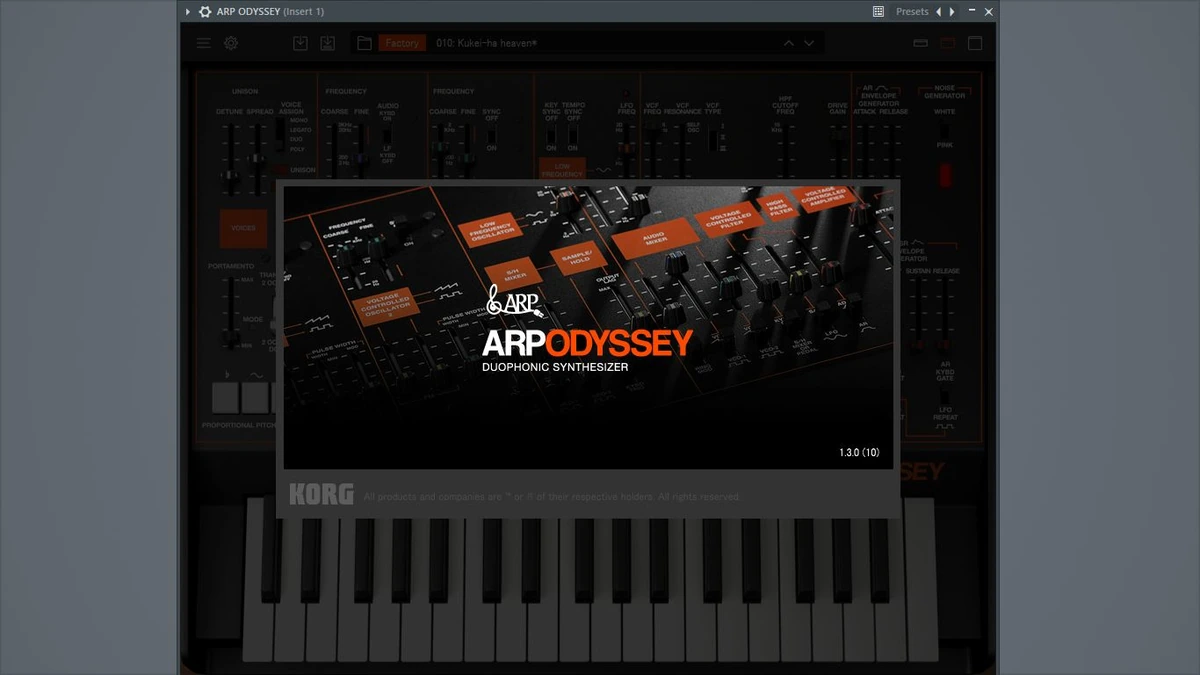This screenshot has width=1200, height=675.
Task: Open the preset name field 010: Kukei-ha heaven
Action: (600, 43)
